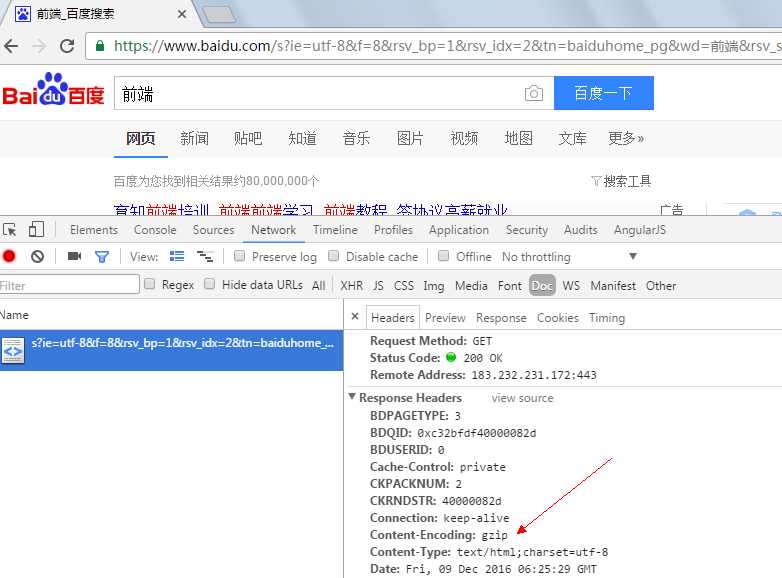
Task: Open the Preview details tab
Action: (x=445, y=318)
